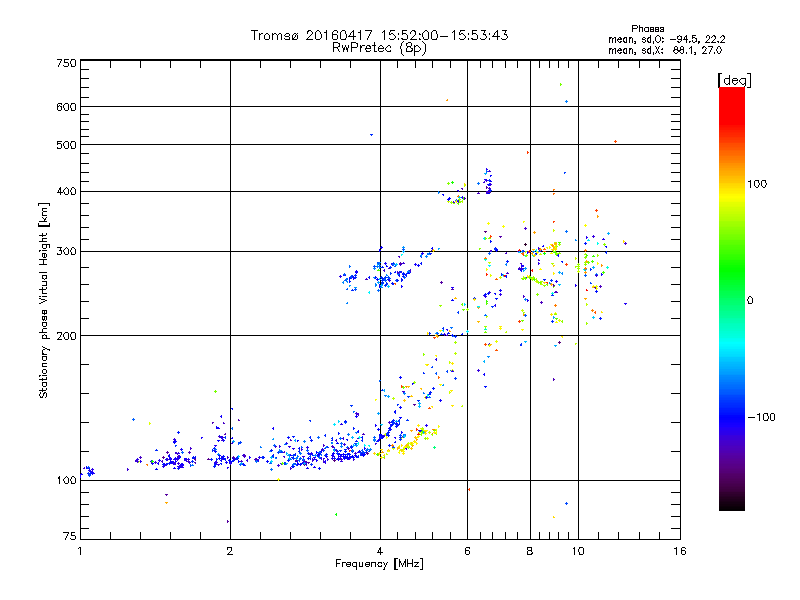Click the '0' label on the colorbar
The image size is (800, 600).
(x=750, y=300)
